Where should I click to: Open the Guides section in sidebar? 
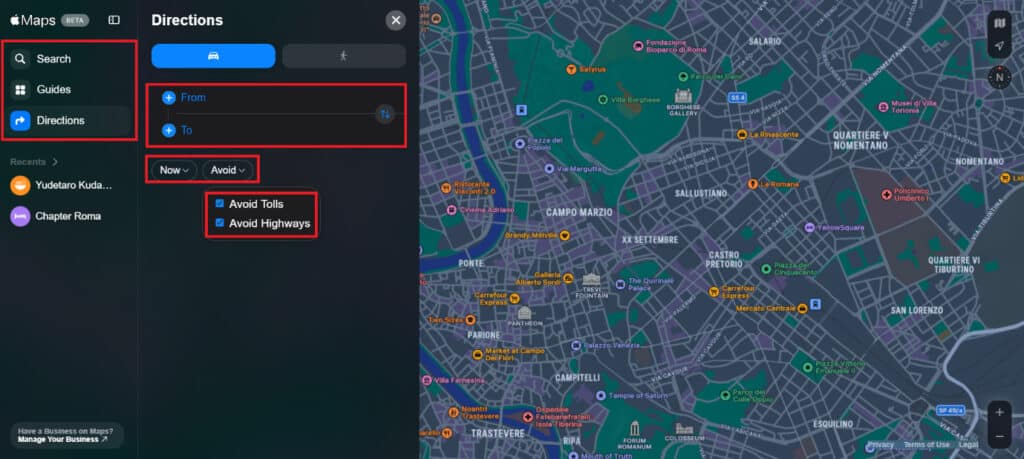[70, 89]
